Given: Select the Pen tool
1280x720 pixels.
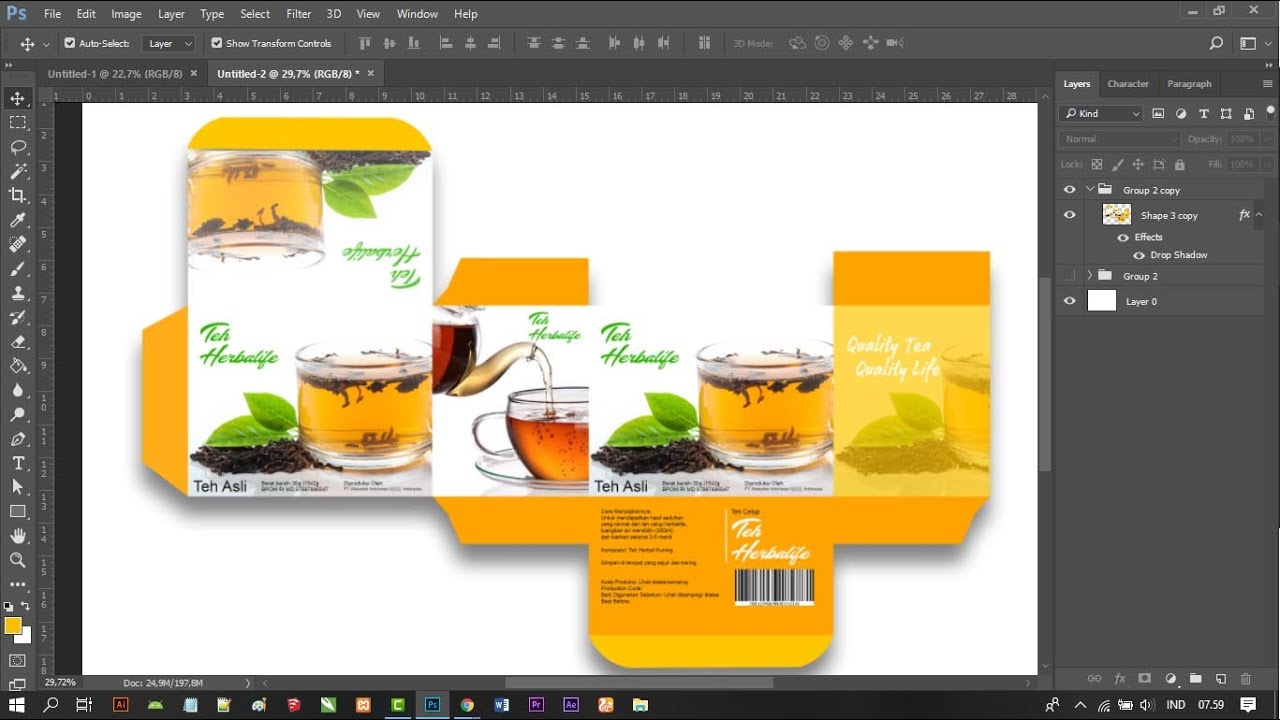Looking at the screenshot, I should 17,439.
